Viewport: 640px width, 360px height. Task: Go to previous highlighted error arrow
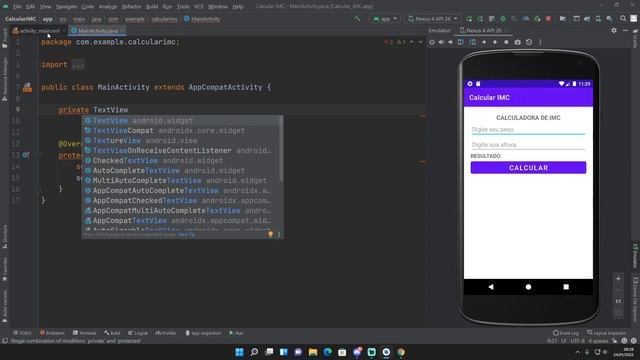pos(411,42)
